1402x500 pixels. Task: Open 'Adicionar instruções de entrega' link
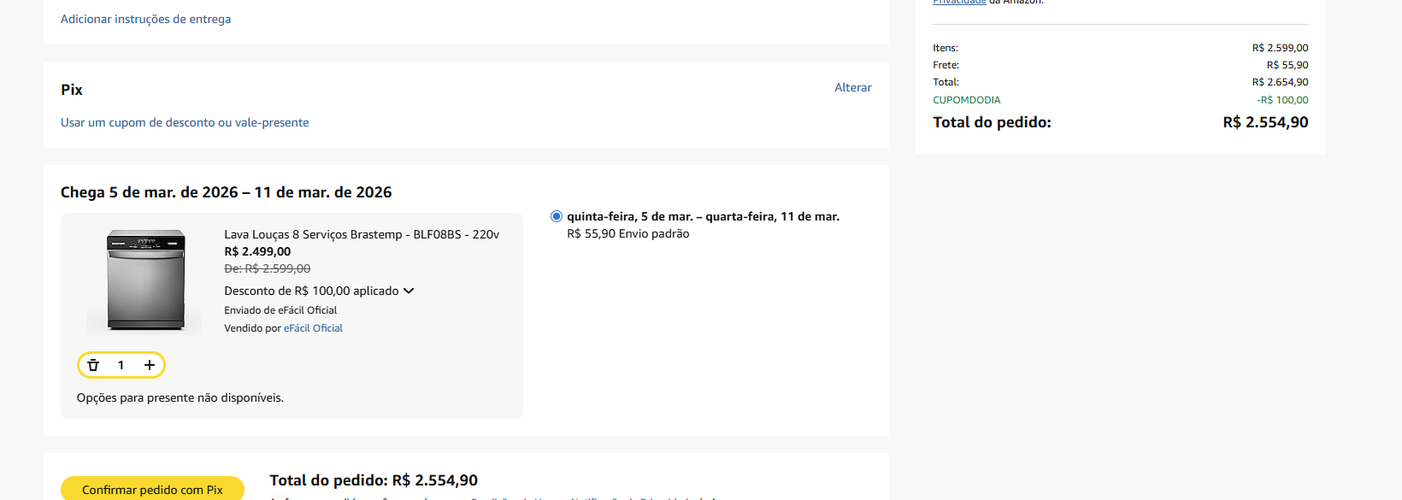click(x=145, y=19)
